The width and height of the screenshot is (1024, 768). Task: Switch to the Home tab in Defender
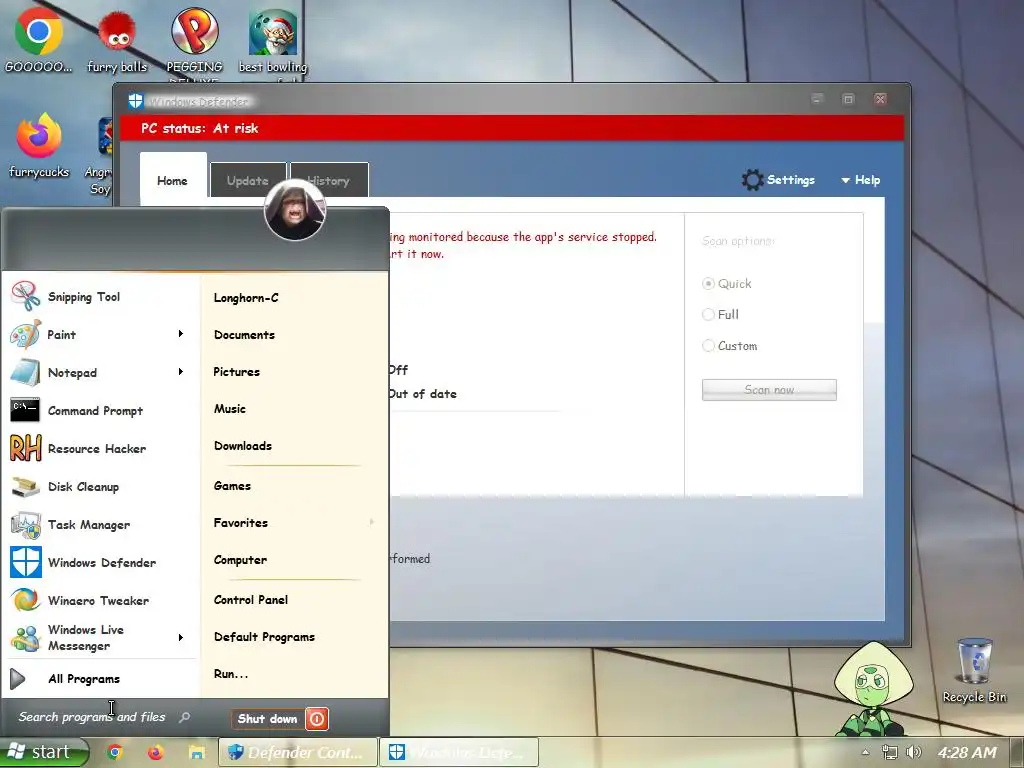[172, 180]
